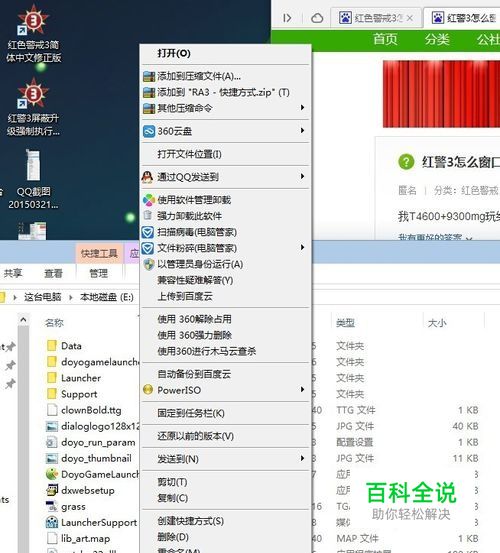Sort files by the 类型 column header
The width and height of the screenshot is (500, 553).
click(345, 323)
